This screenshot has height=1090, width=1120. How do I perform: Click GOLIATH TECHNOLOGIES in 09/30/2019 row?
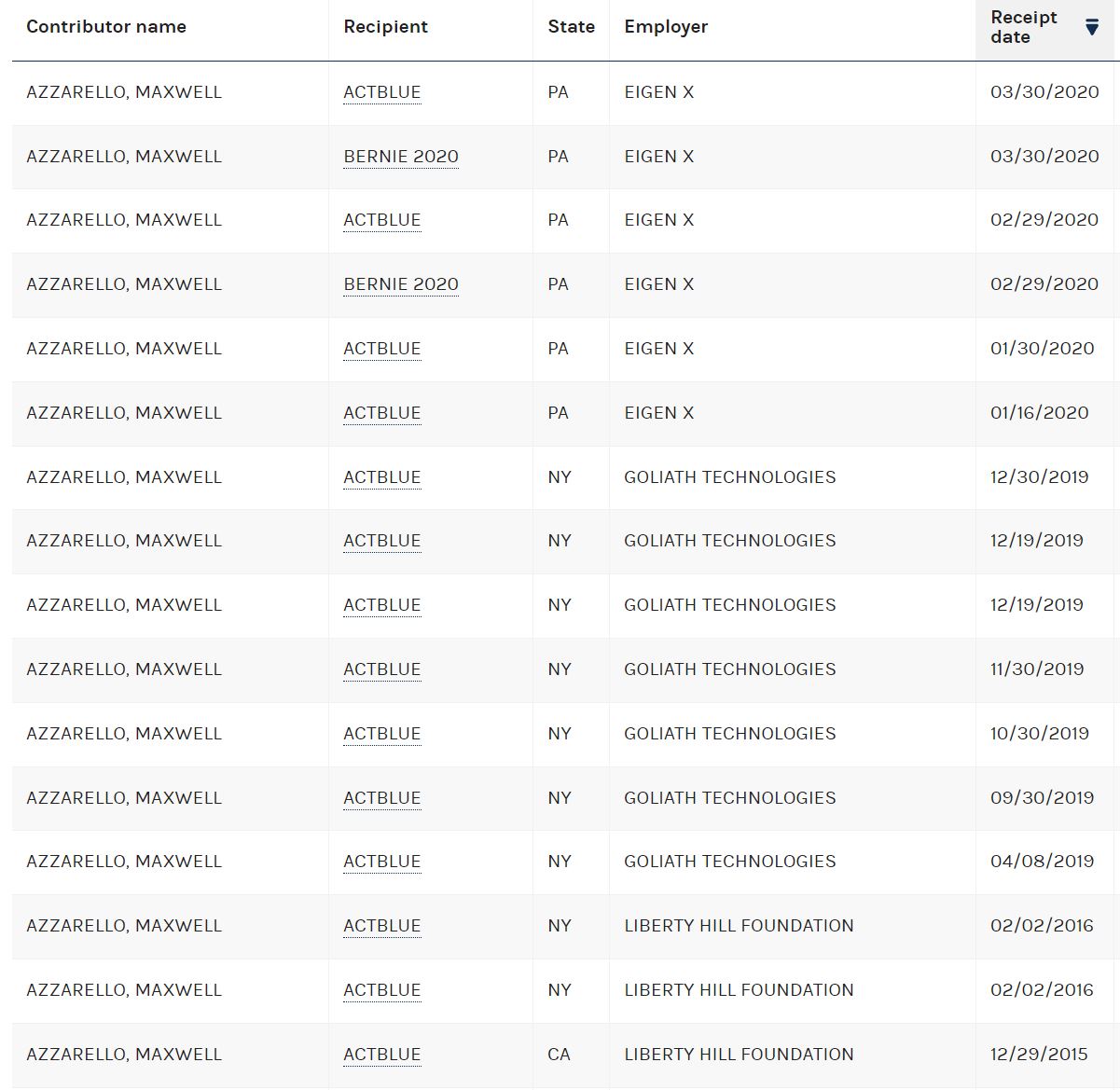point(730,798)
